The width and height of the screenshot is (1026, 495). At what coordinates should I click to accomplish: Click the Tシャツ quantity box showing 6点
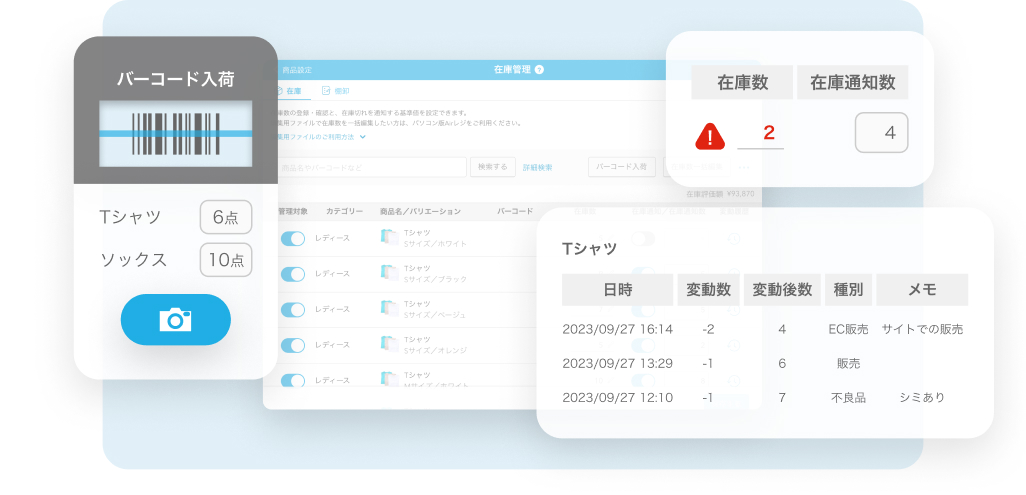[x=225, y=217]
